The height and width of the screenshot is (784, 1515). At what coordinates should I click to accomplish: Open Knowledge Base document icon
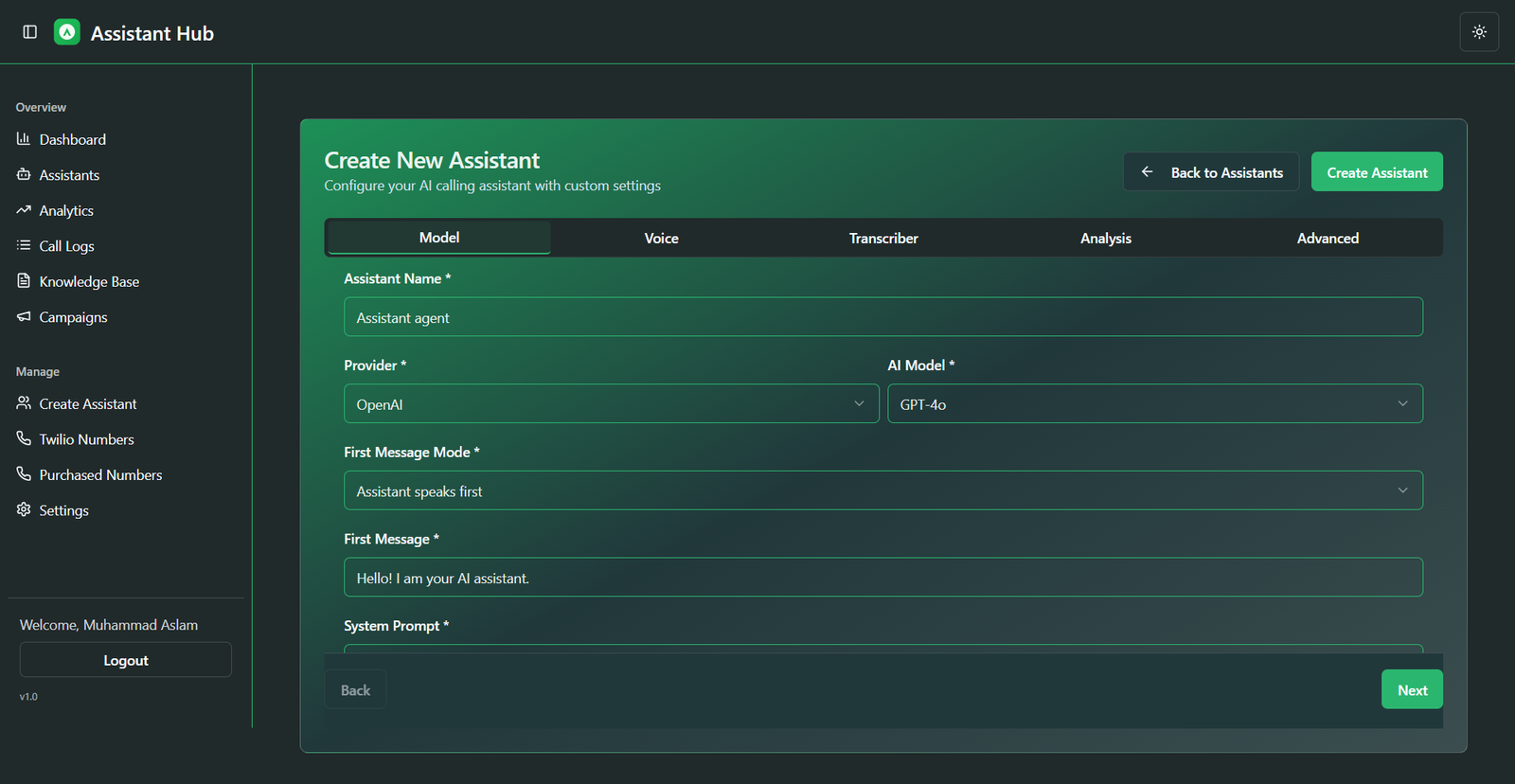(x=24, y=281)
